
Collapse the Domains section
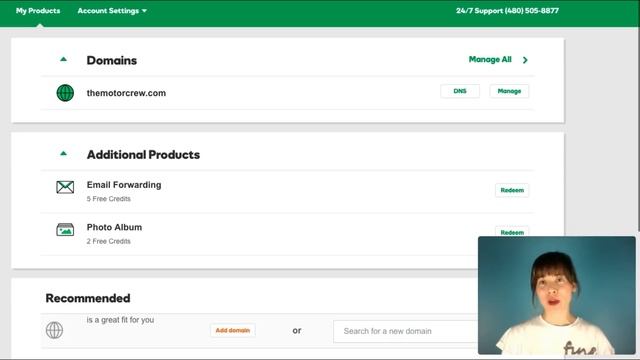coord(63,59)
